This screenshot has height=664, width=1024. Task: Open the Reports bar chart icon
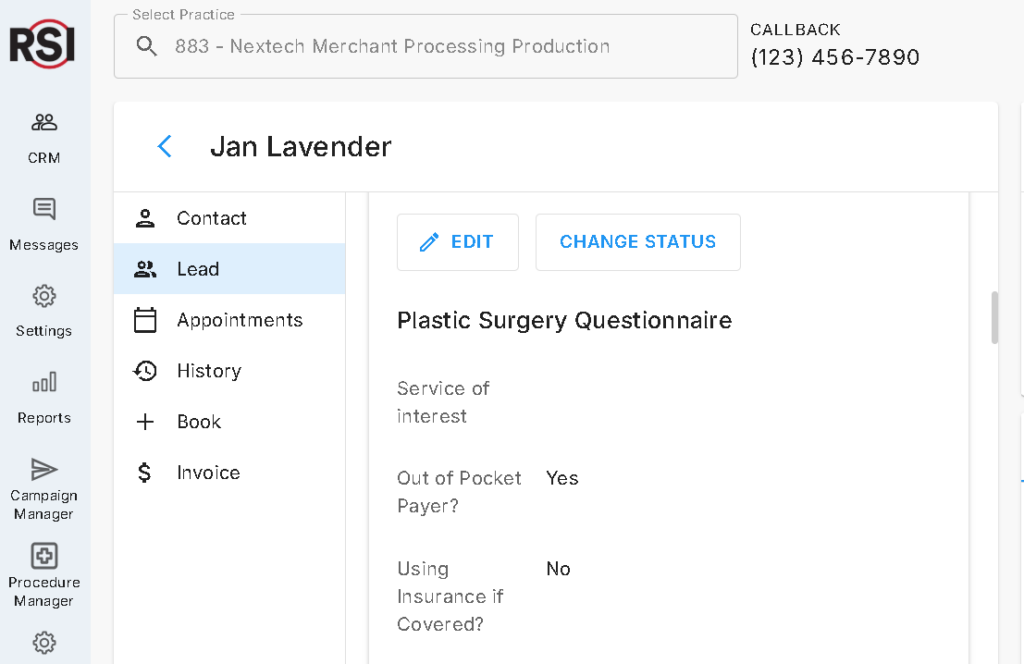tap(44, 382)
